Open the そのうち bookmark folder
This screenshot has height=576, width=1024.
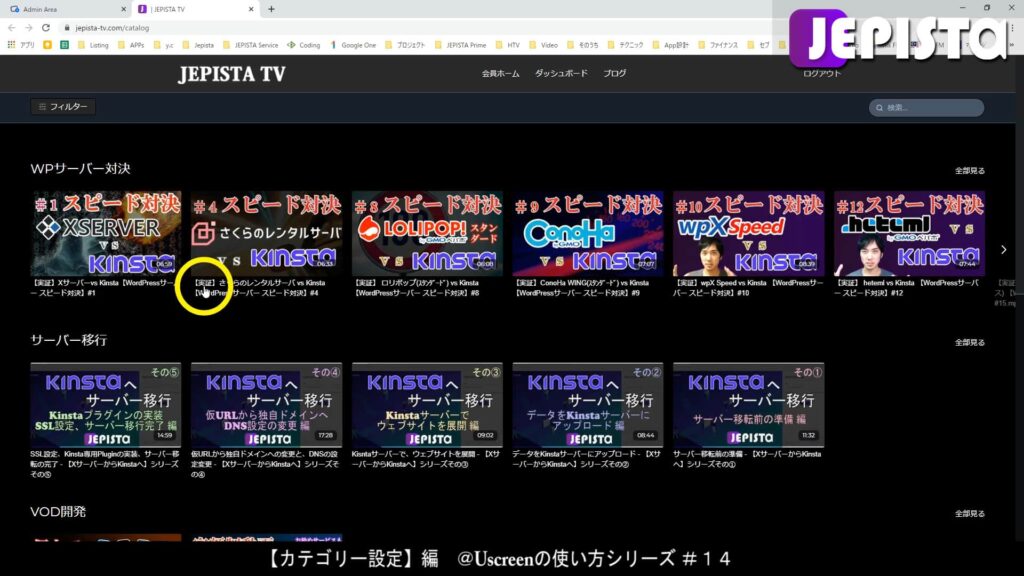[x=583, y=45]
